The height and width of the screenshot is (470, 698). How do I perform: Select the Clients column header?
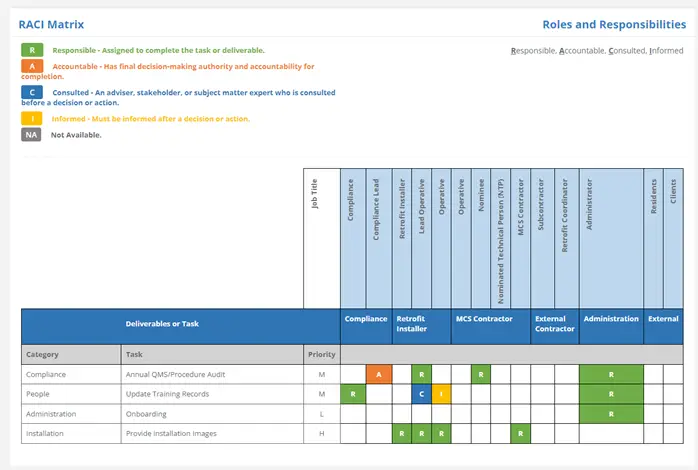click(x=673, y=238)
